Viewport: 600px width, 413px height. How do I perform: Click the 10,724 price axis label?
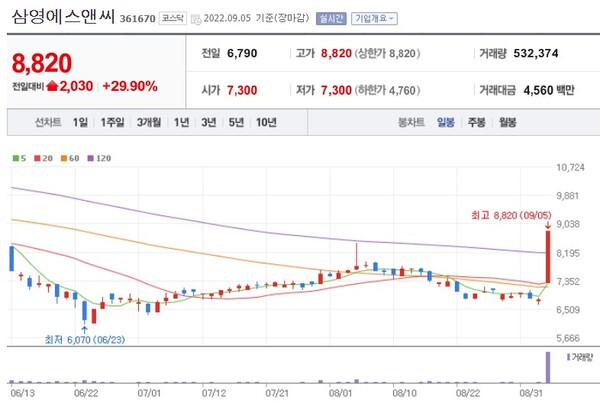(x=570, y=167)
